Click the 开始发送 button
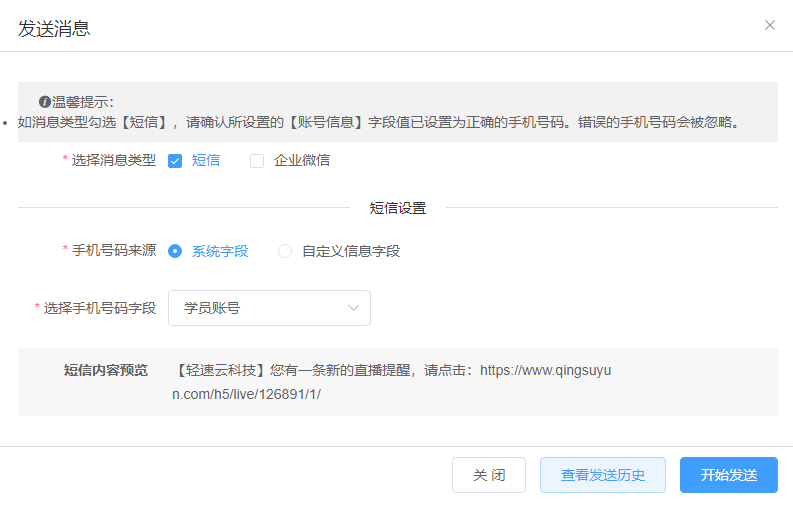Screen dimensions: 793x509 tap(728, 475)
